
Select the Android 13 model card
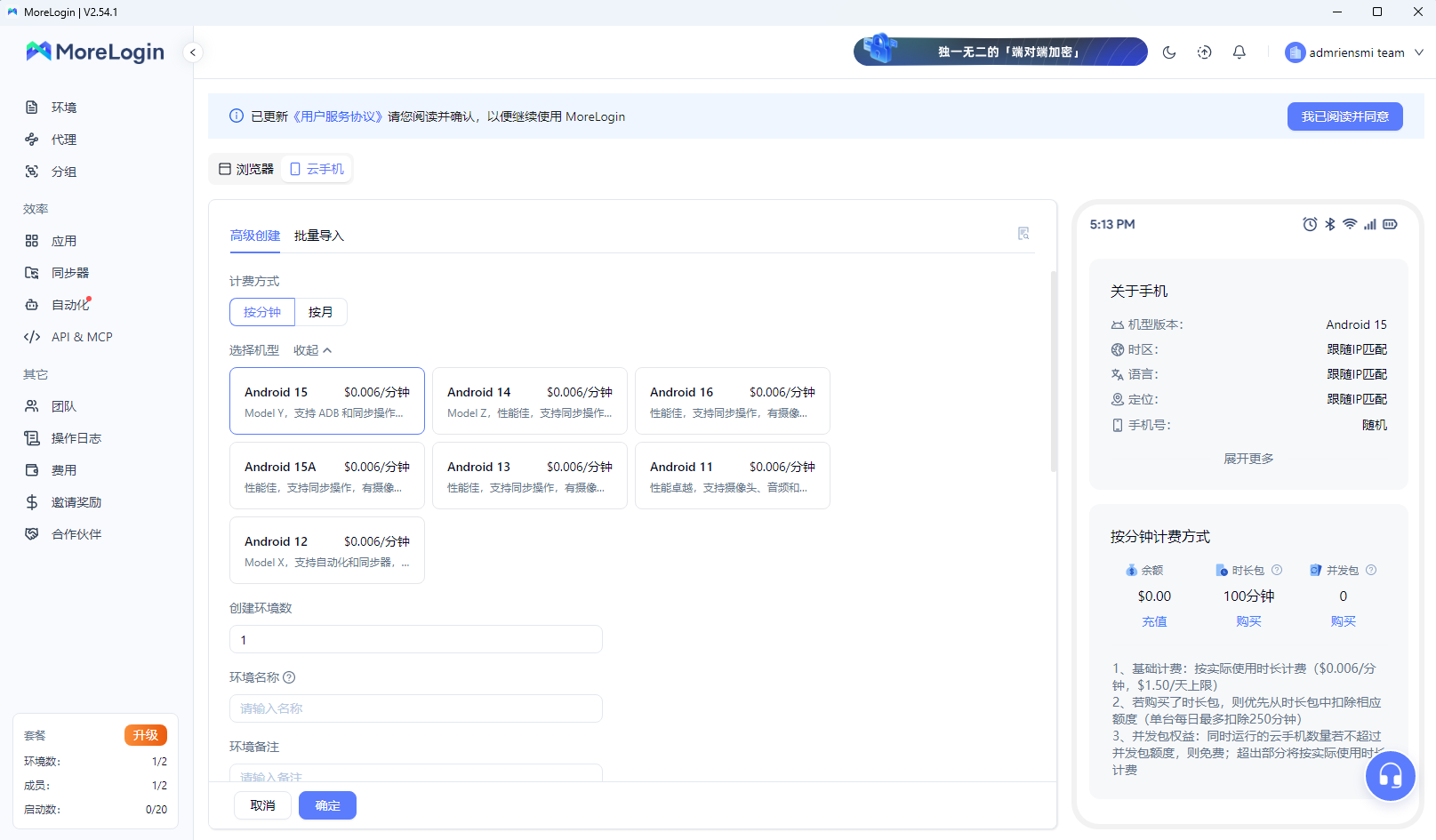530,476
